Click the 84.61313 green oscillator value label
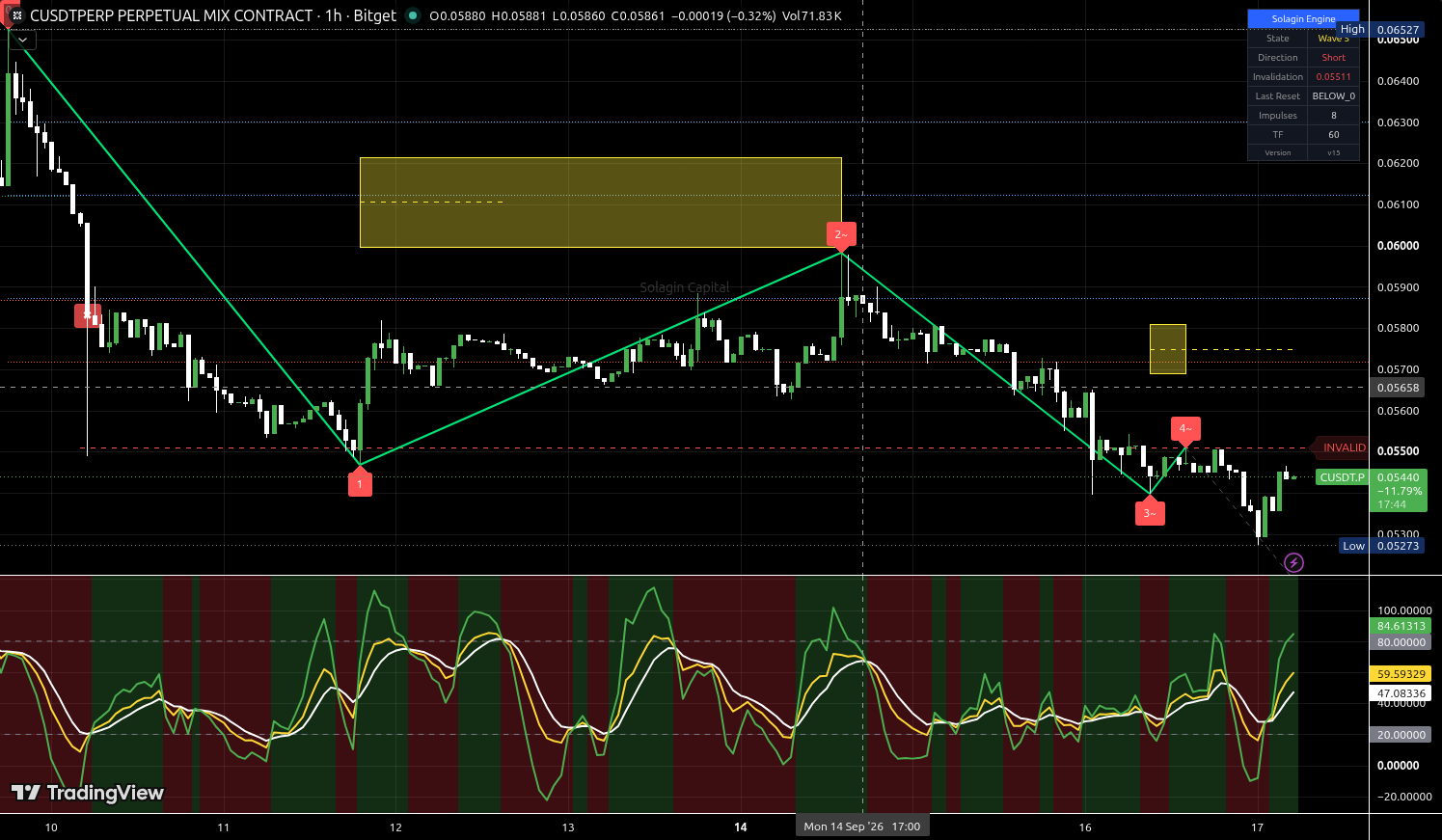The width and height of the screenshot is (1442, 840). (x=1400, y=626)
